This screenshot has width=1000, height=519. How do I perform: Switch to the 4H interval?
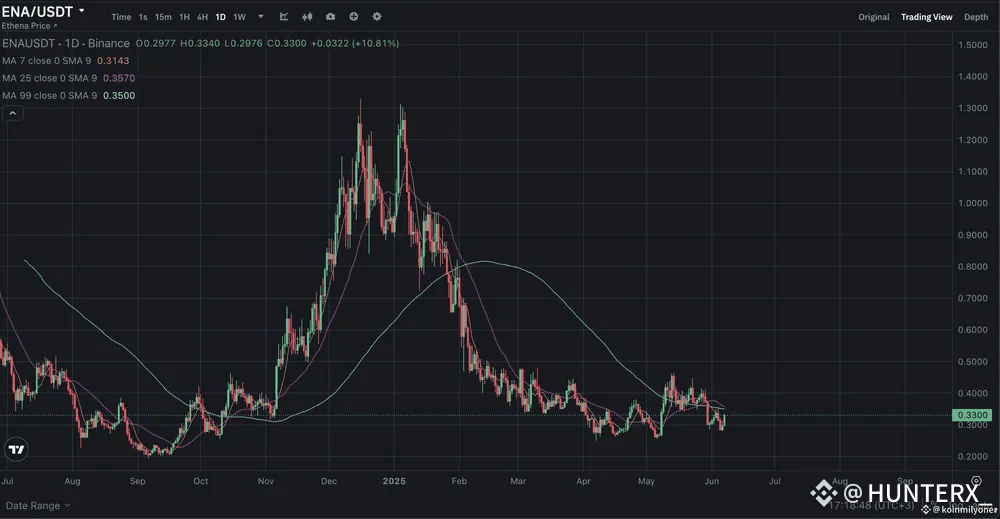(x=202, y=17)
